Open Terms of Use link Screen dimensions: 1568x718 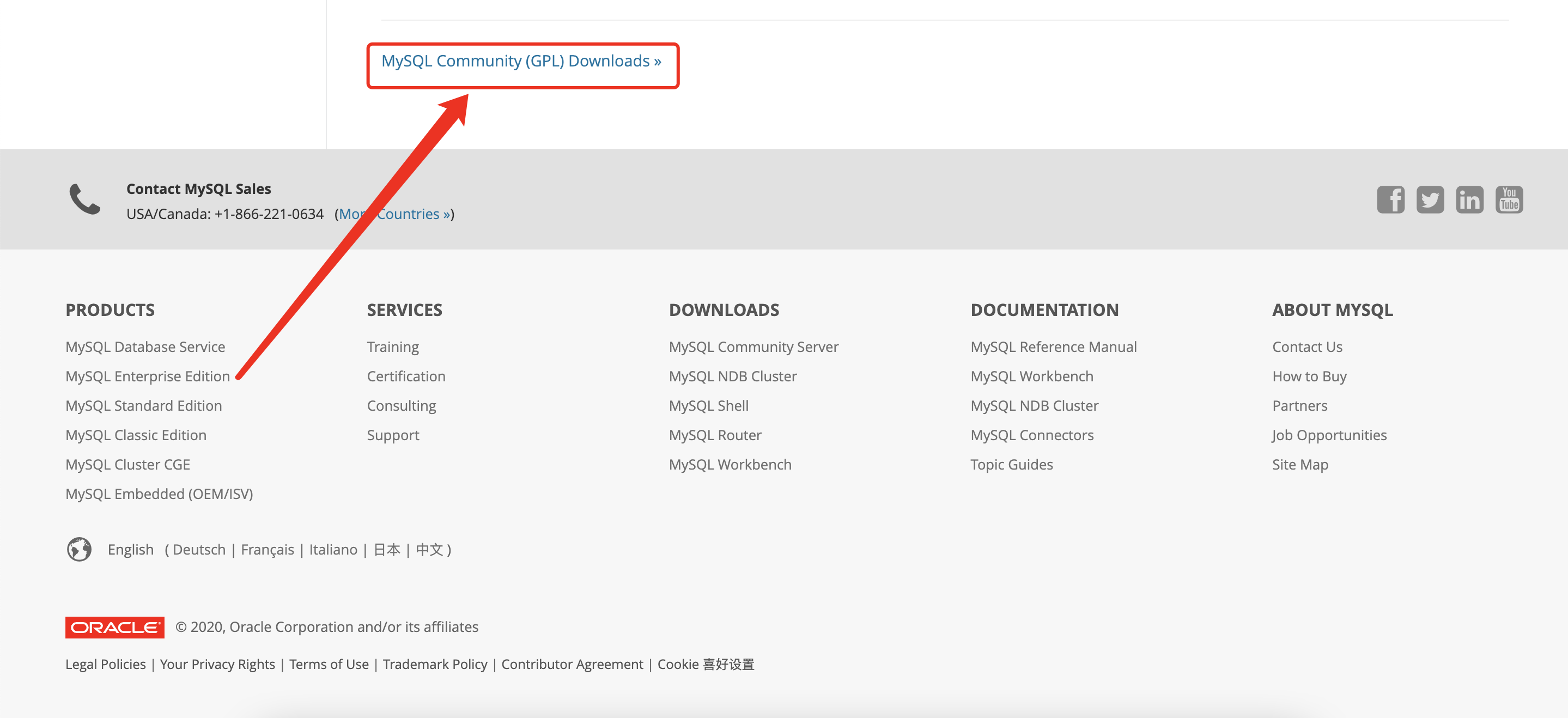329,665
